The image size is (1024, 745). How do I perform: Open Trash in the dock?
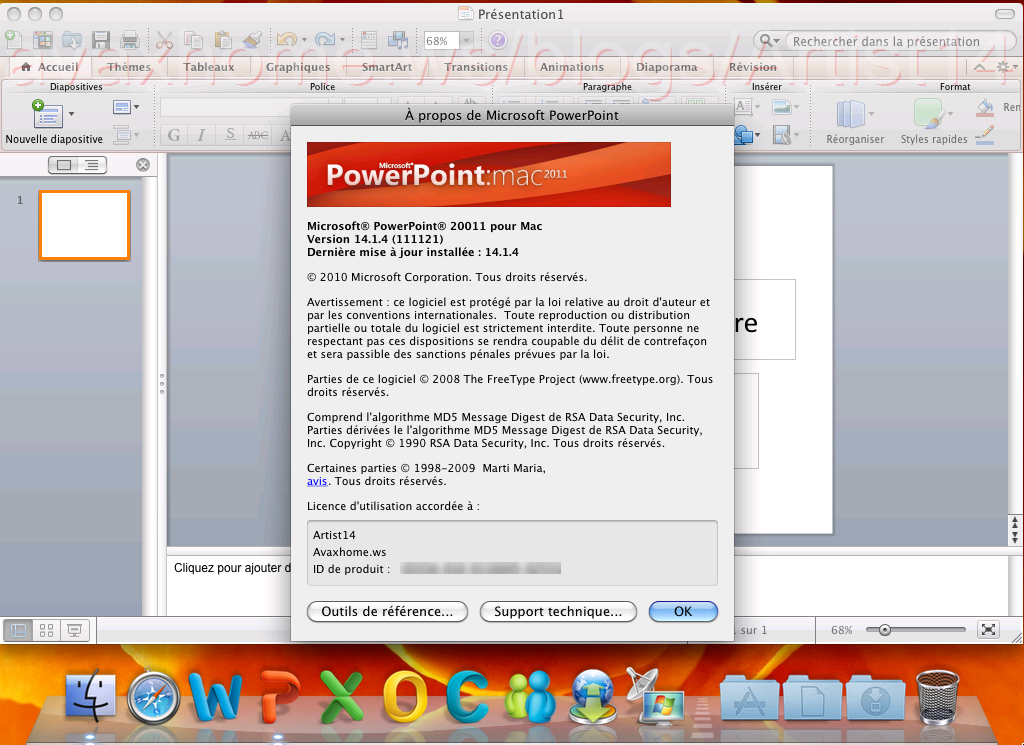pyautogui.click(x=937, y=698)
